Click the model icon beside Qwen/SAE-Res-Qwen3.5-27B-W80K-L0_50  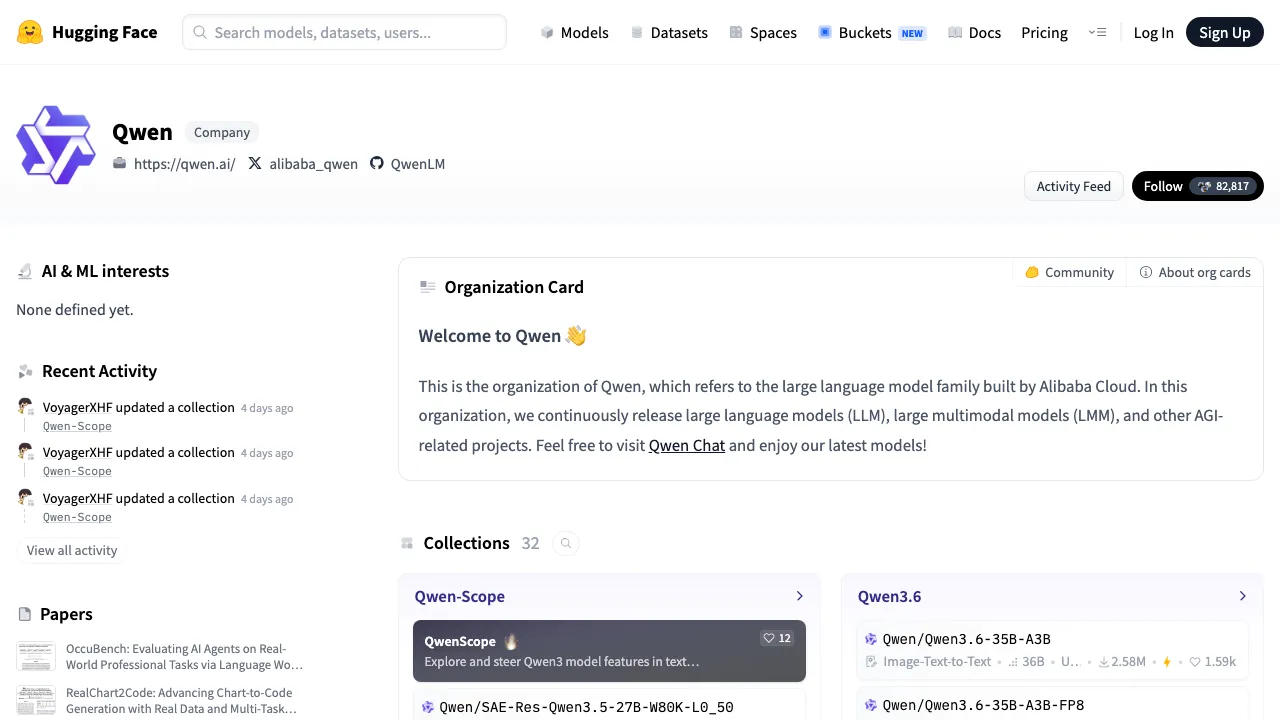(428, 707)
